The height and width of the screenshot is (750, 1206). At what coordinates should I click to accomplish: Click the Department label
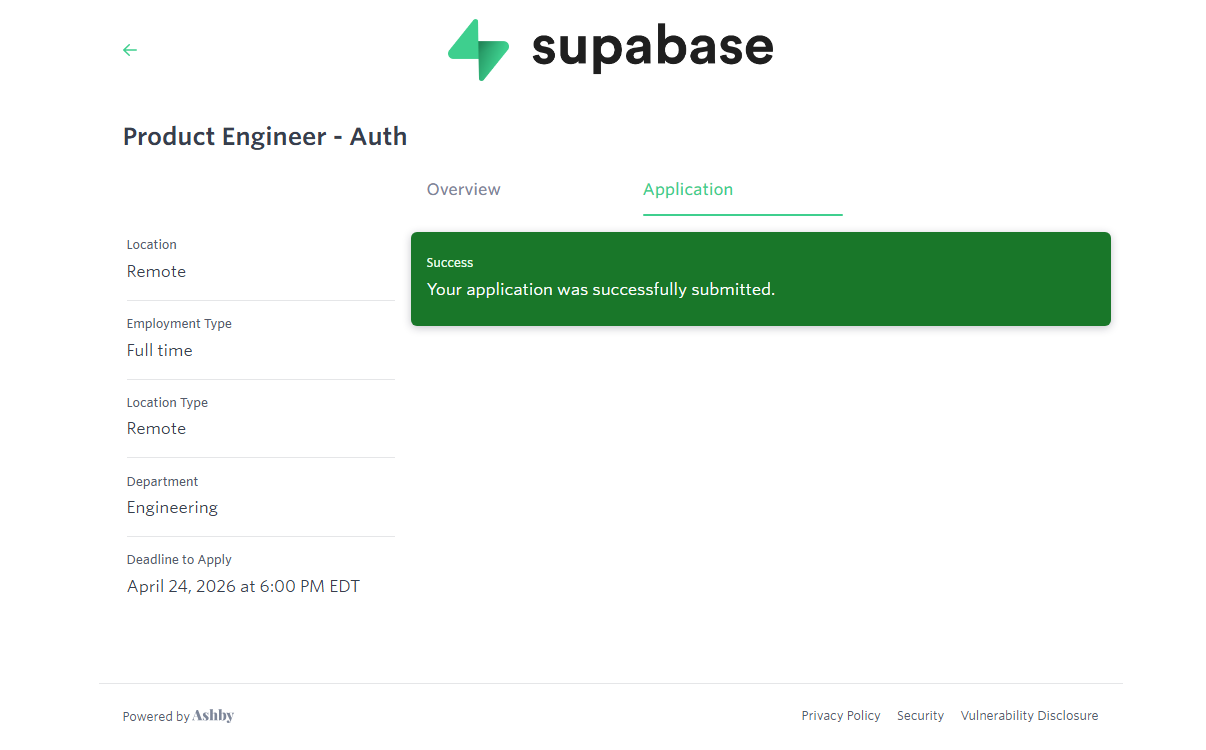[163, 482]
